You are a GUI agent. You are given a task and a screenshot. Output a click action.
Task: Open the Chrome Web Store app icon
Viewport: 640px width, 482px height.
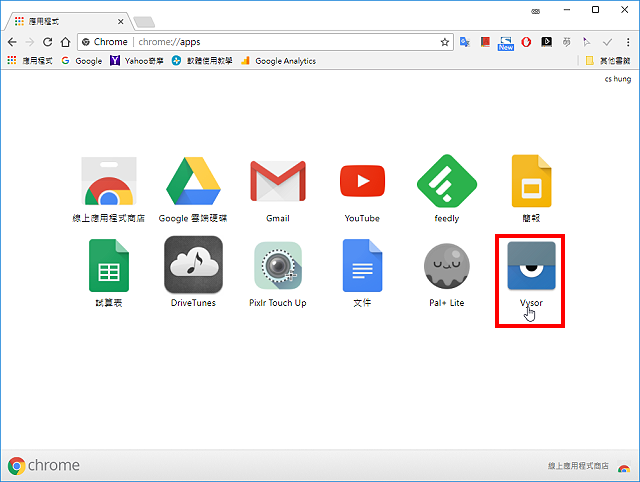[109, 181]
